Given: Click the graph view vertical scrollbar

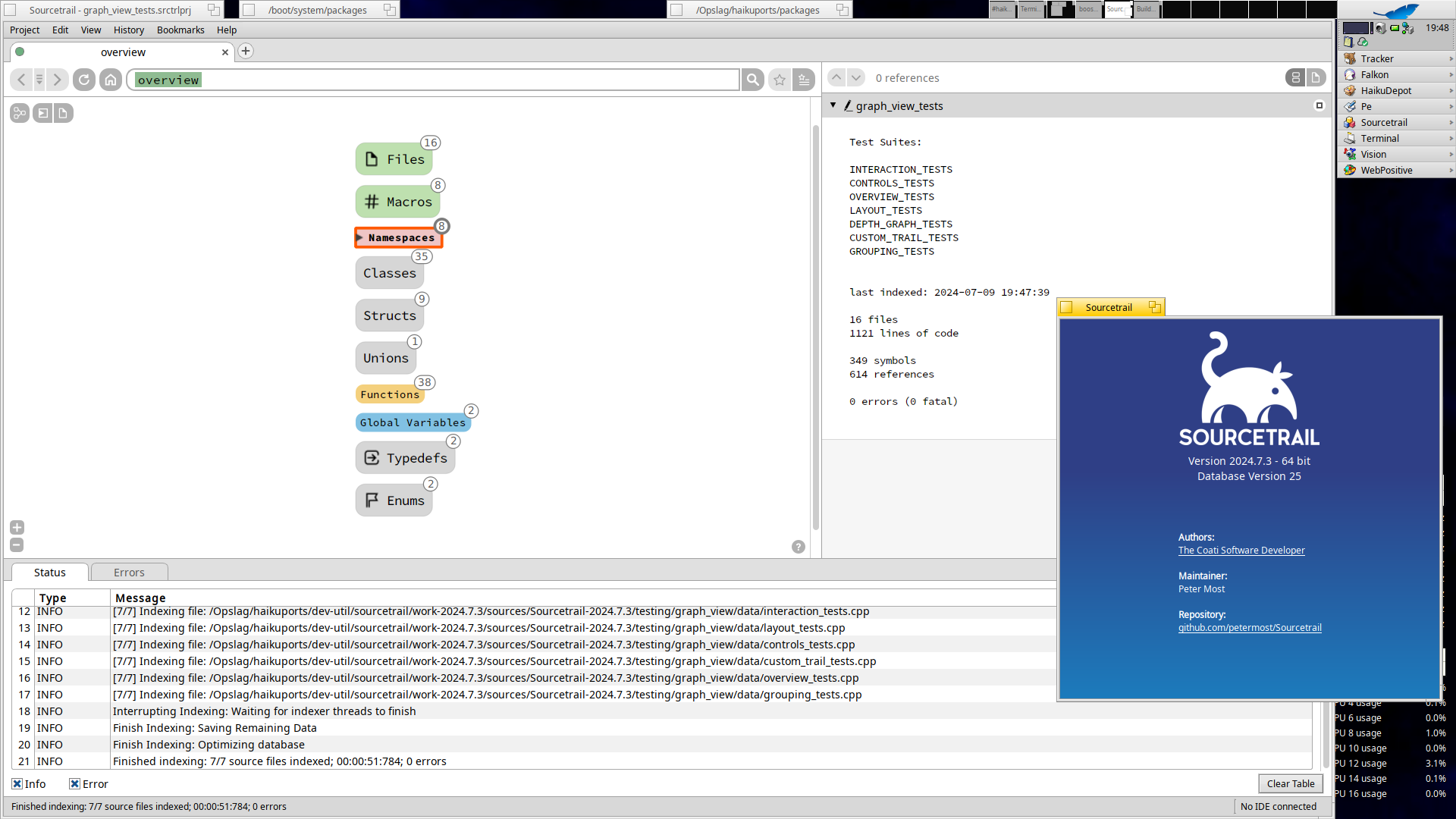Looking at the screenshot, I should point(816,326).
